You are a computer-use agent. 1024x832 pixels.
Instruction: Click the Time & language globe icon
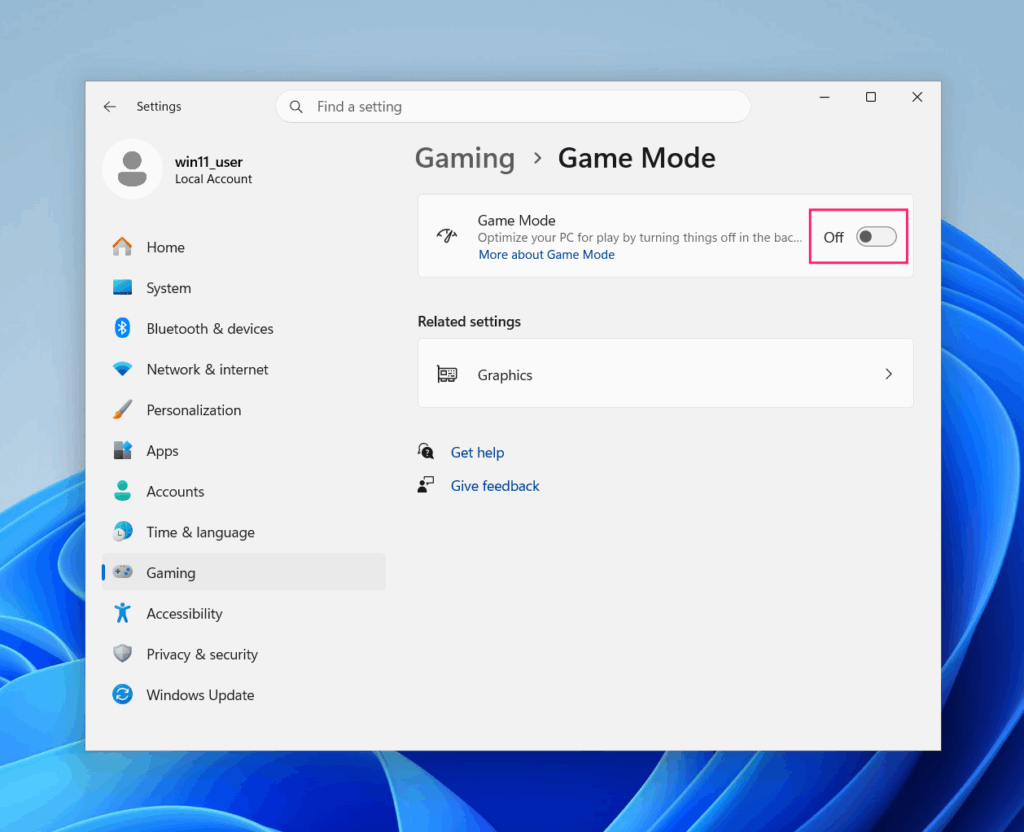(x=122, y=532)
